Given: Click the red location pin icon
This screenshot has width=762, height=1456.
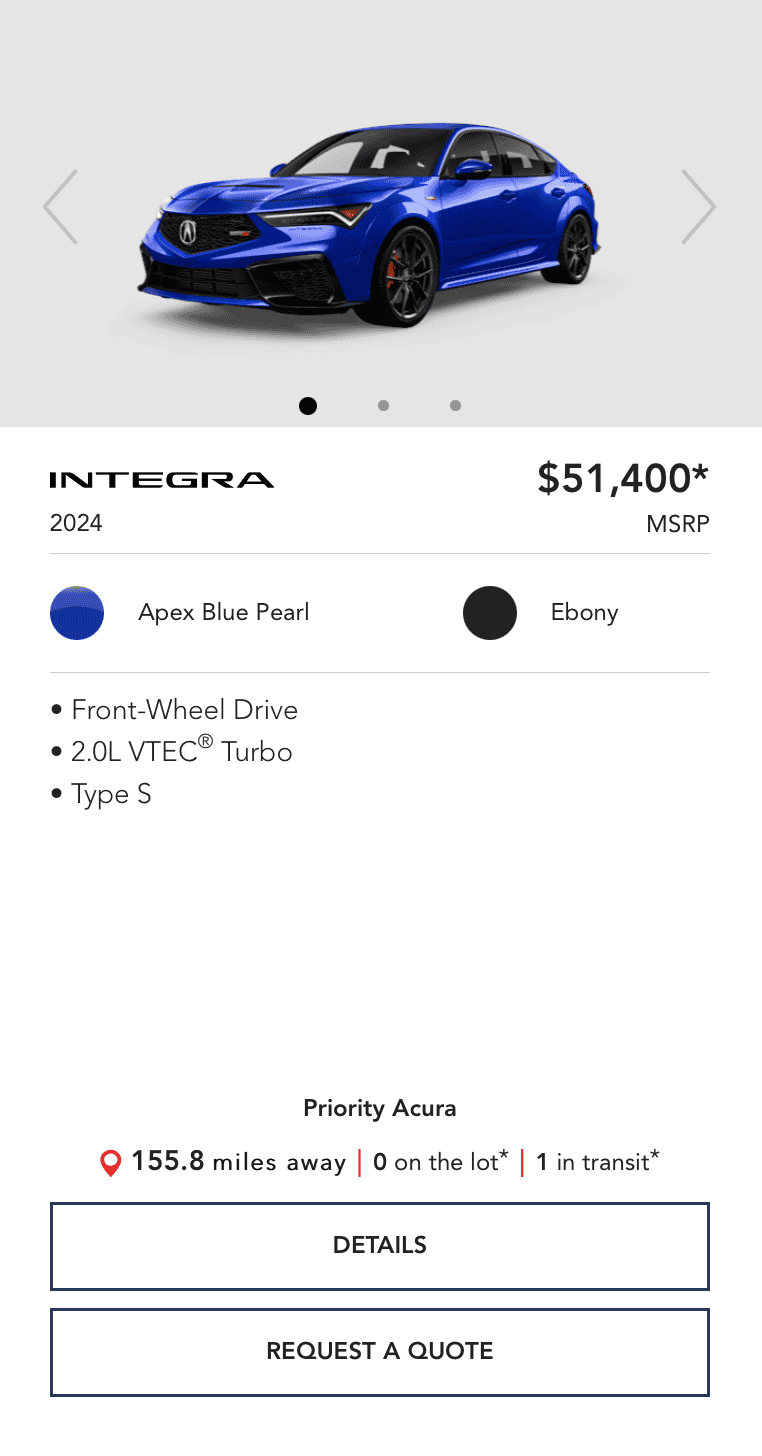Looking at the screenshot, I should (111, 1163).
